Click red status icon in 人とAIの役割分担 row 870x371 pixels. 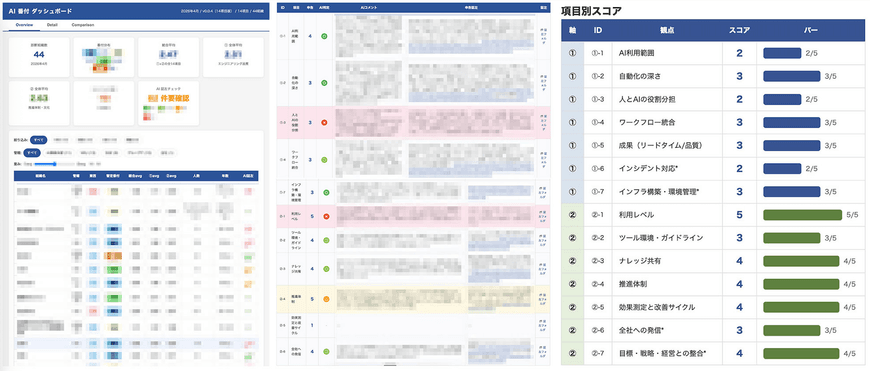324,122
